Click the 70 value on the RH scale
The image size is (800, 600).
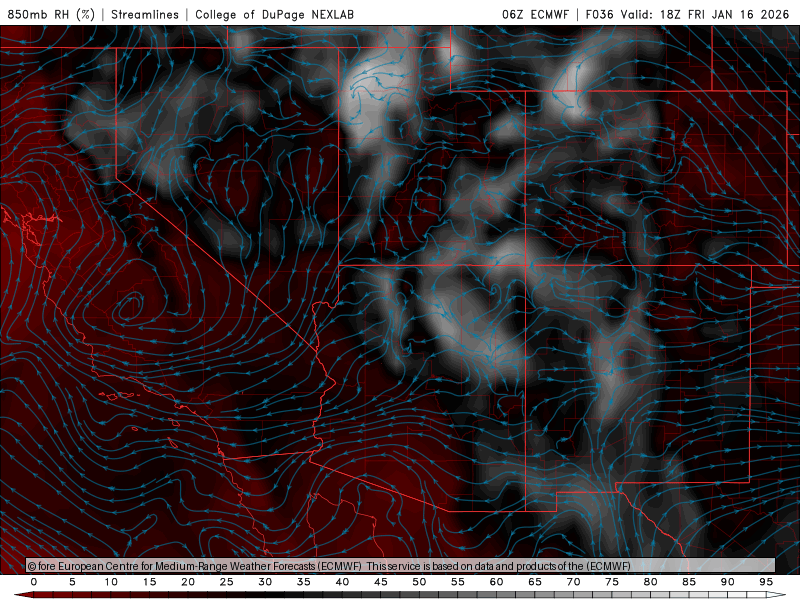pos(573,582)
